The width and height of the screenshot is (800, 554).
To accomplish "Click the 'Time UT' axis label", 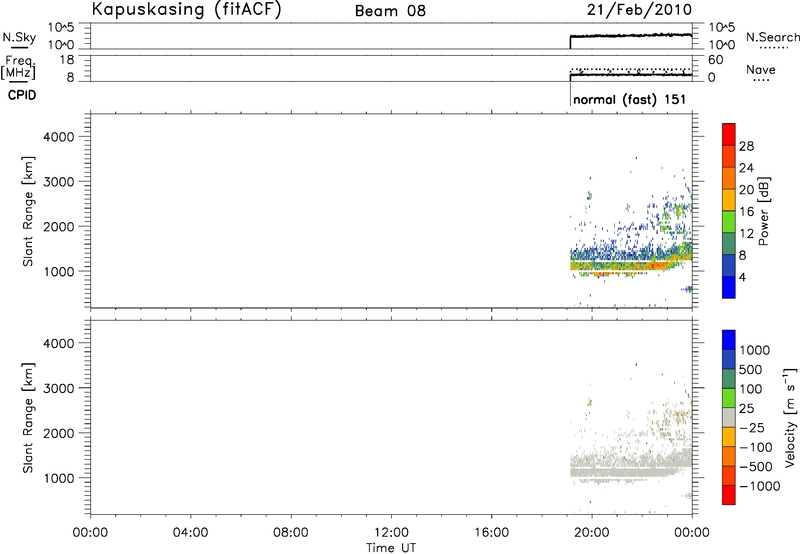I will click(391, 548).
